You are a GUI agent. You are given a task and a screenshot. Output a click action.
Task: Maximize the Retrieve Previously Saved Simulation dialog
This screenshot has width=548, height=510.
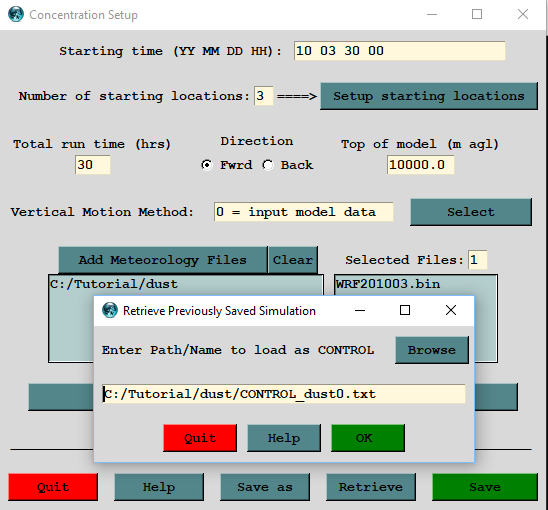click(x=405, y=310)
